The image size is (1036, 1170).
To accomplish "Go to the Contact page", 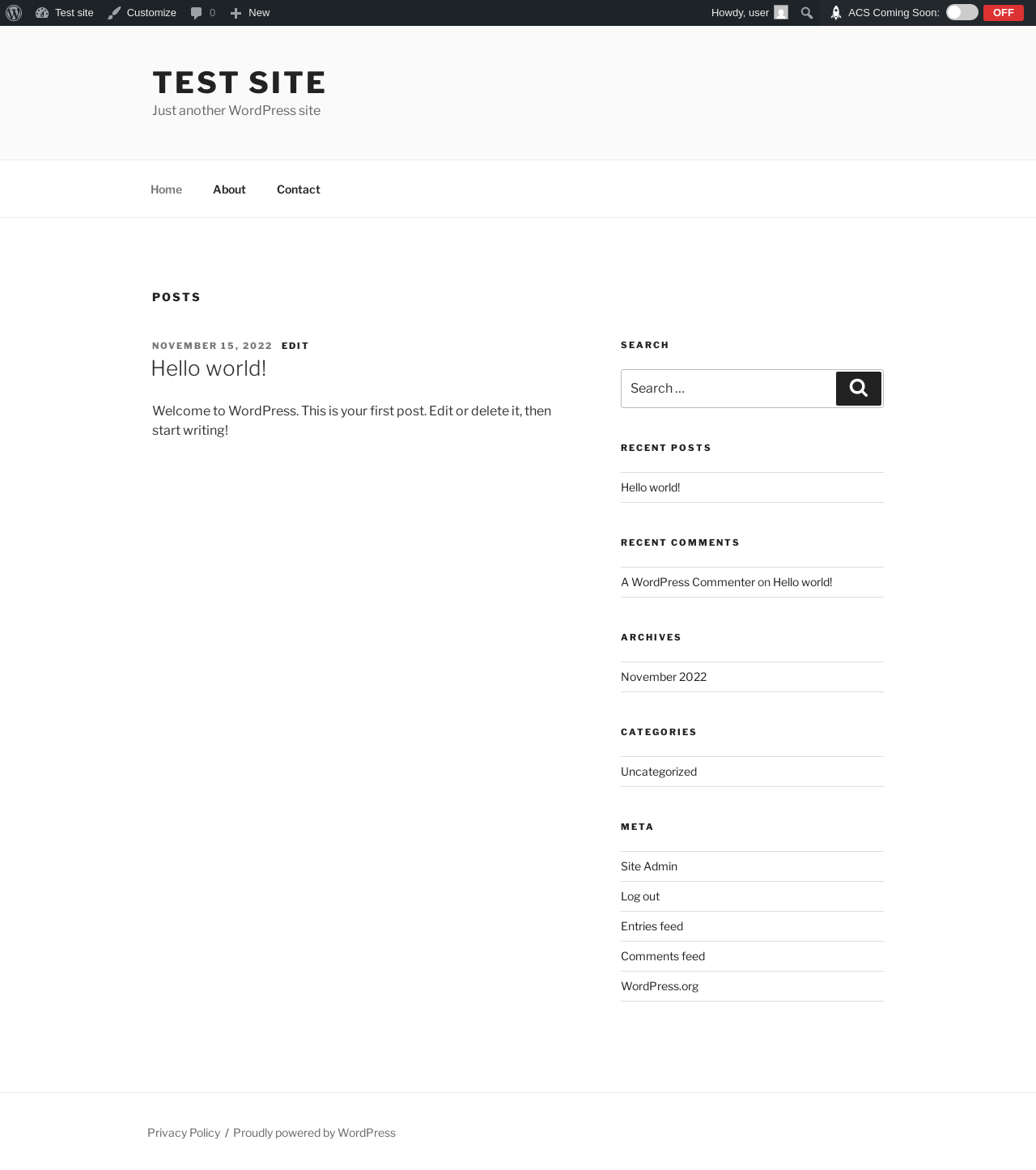I will [x=298, y=189].
